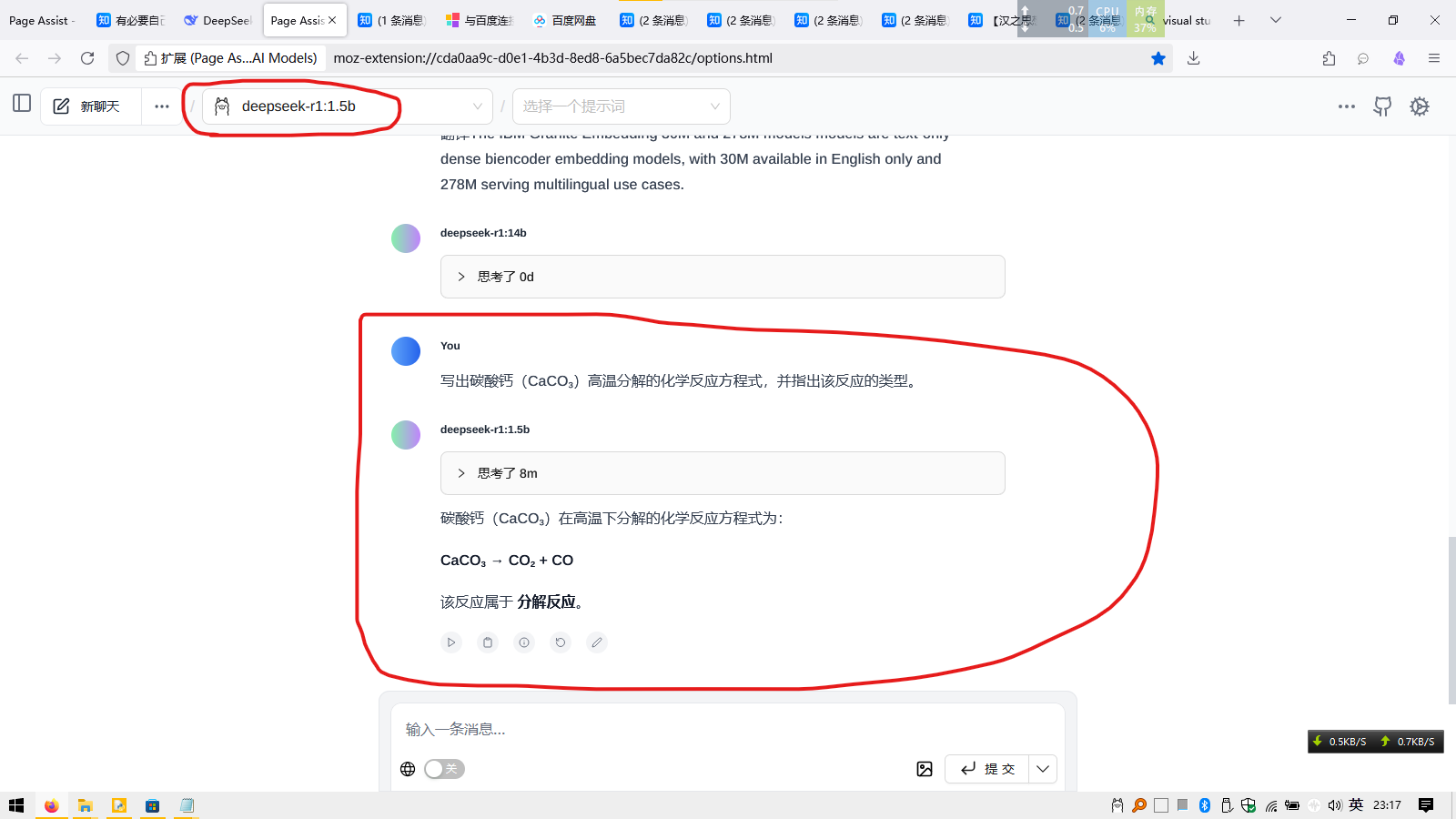Image resolution: width=1456 pixels, height=819 pixels.
Task: Click the Ollama llama tray icon
Action: pos(1117,805)
